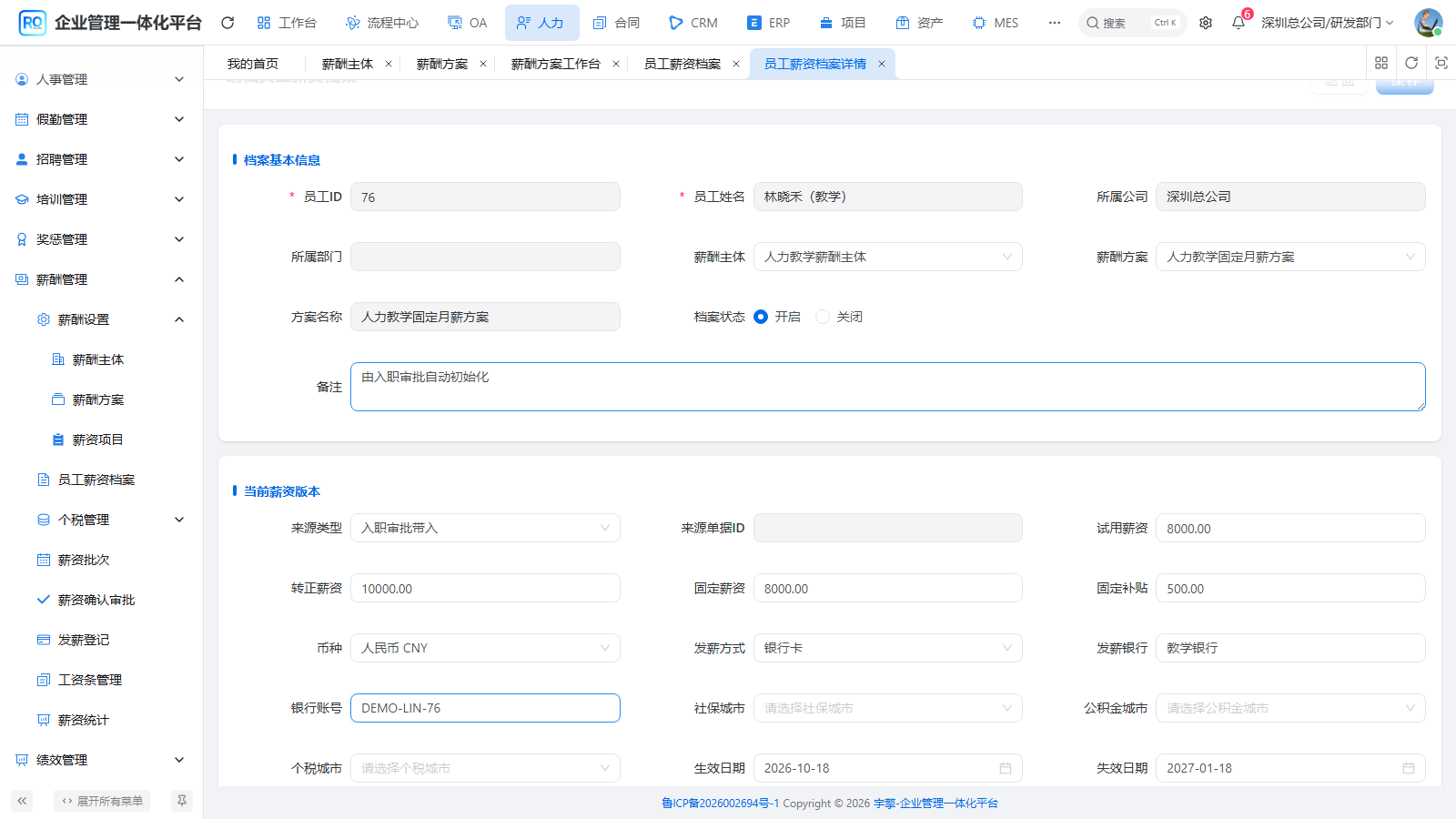This screenshot has height=819, width=1456.
Task: Click the 展开所有菜单 button
Action: coord(102,801)
